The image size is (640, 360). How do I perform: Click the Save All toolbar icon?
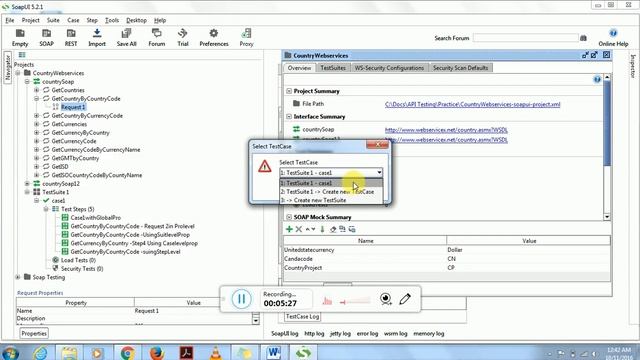pyautogui.click(x=127, y=38)
